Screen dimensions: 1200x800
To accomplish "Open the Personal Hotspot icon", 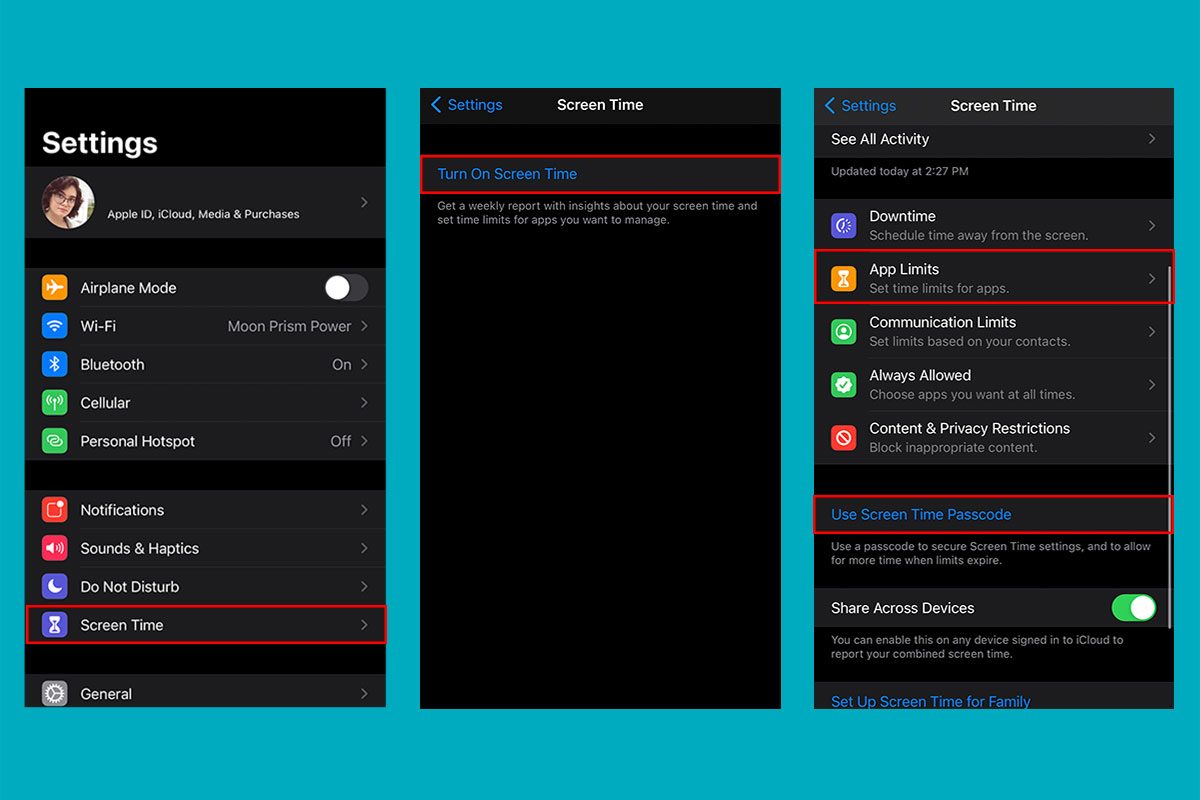I will pyautogui.click(x=56, y=440).
